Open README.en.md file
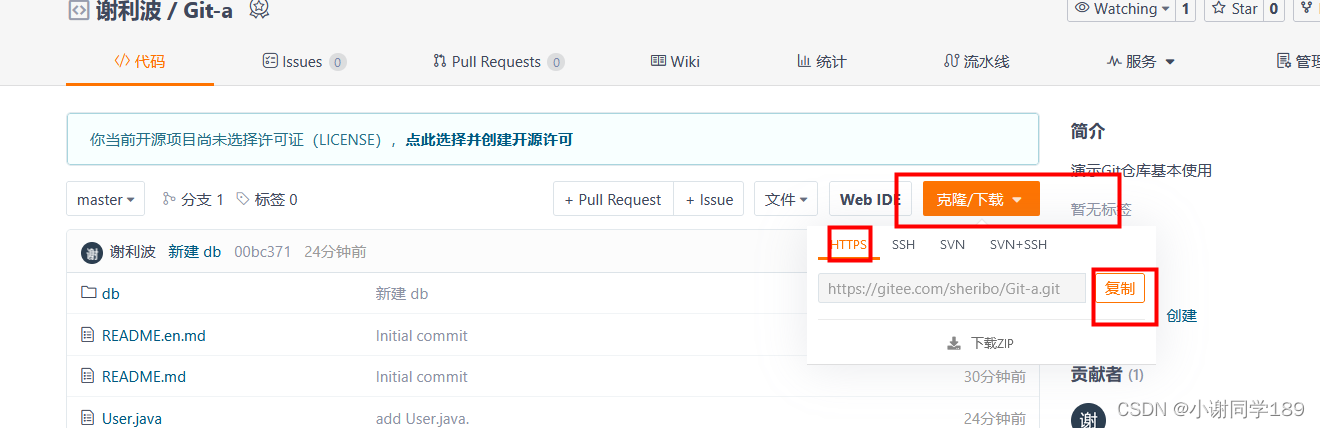This screenshot has height=428, width=1320. point(154,335)
